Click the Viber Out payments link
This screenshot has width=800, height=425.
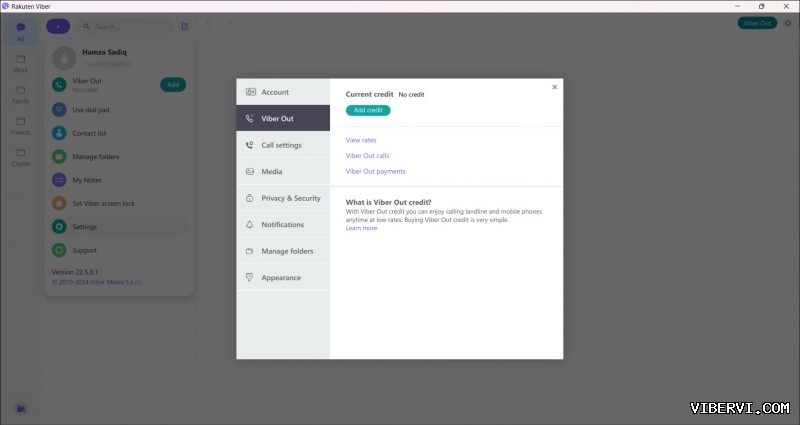[375, 171]
